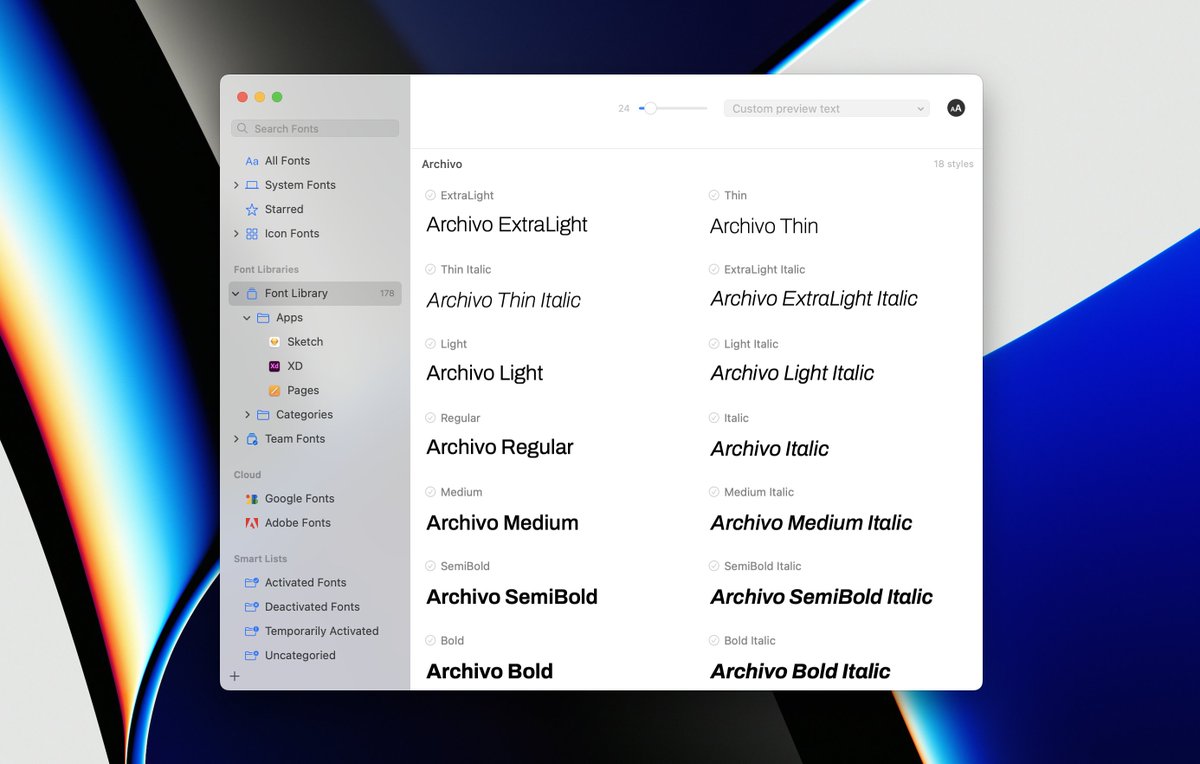Click the Deactivated Fonts label
Image resolution: width=1200 pixels, height=764 pixels.
click(312, 607)
